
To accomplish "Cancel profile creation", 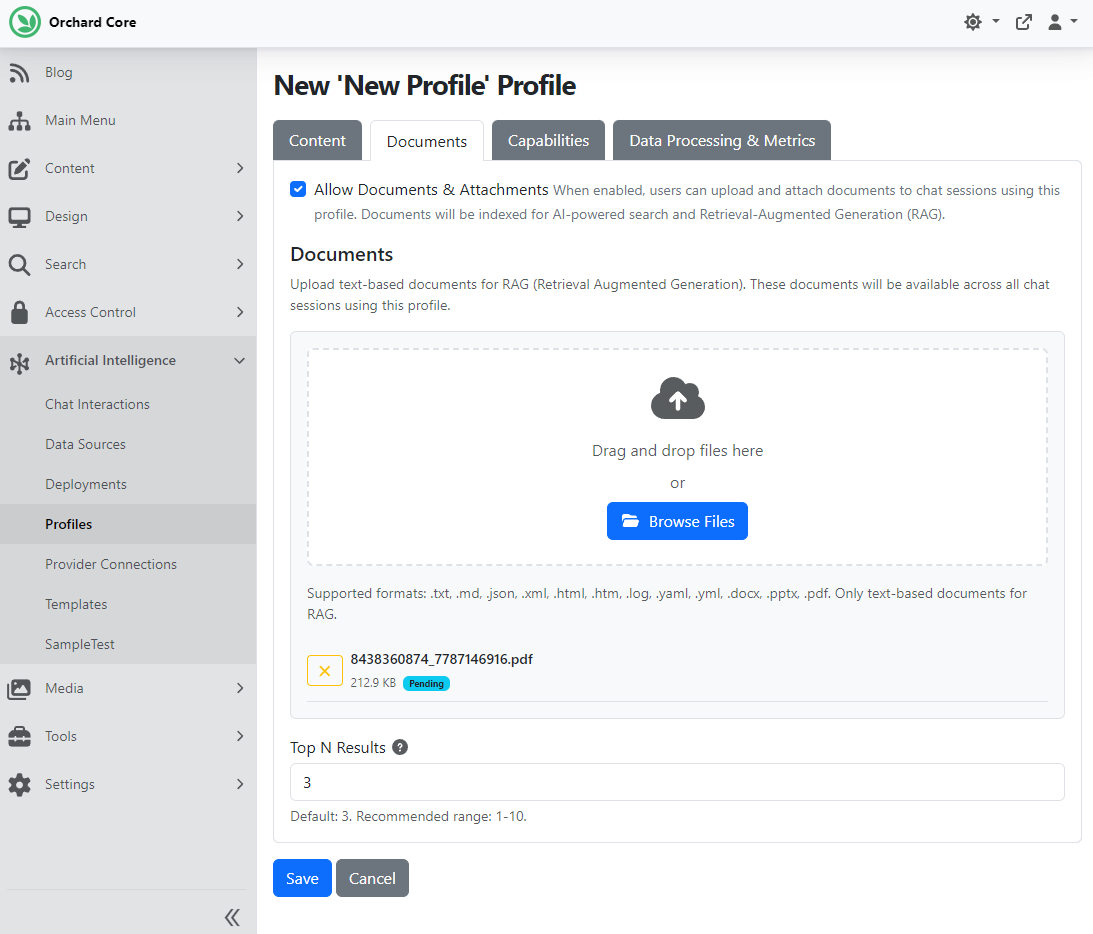I will click(x=372, y=878).
